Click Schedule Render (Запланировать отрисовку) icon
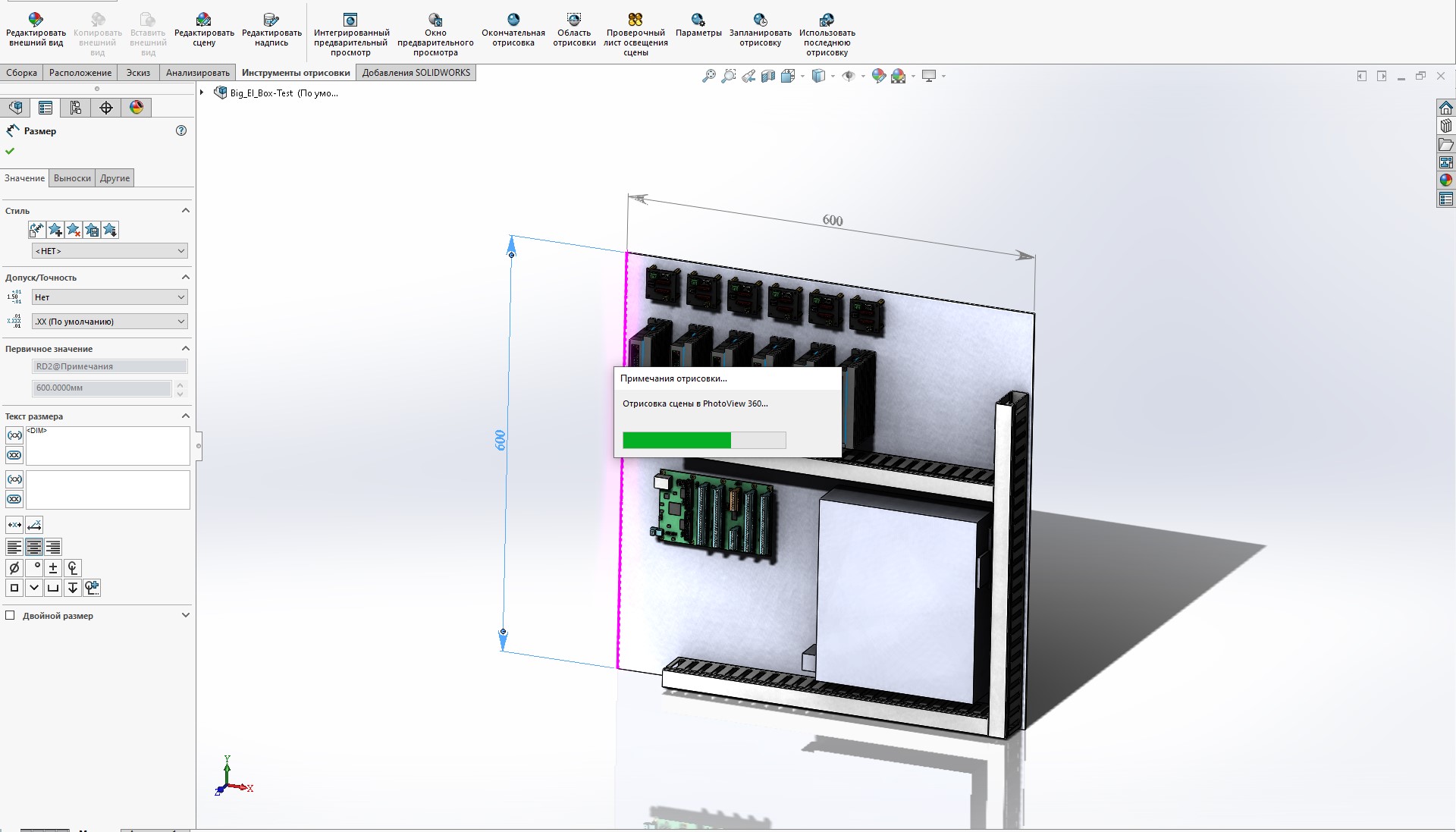The image size is (1456, 832). click(x=760, y=20)
